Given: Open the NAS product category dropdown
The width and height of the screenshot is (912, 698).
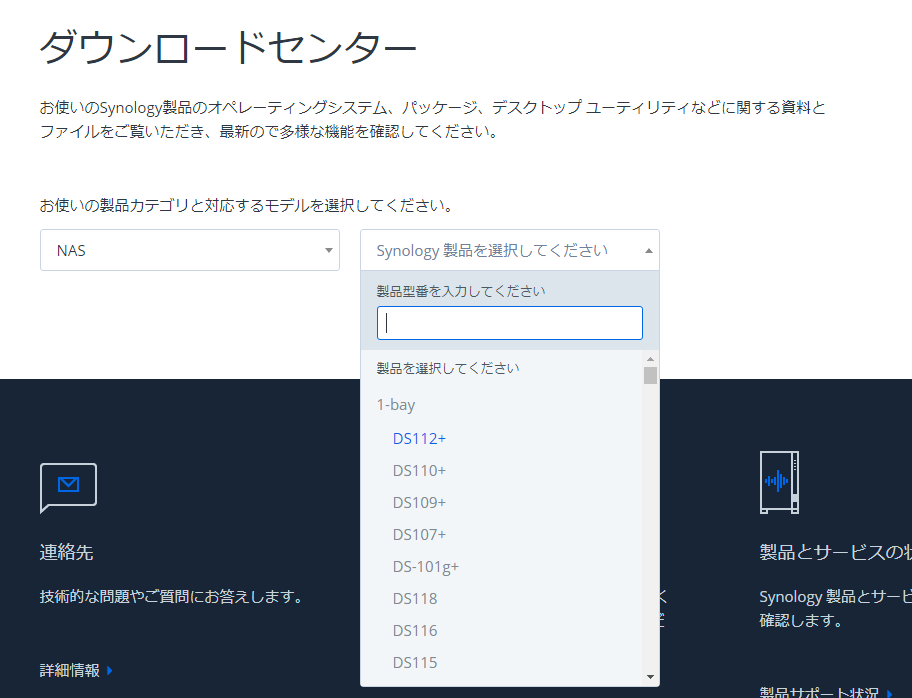Looking at the screenshot, I should (x=190, y=250).
